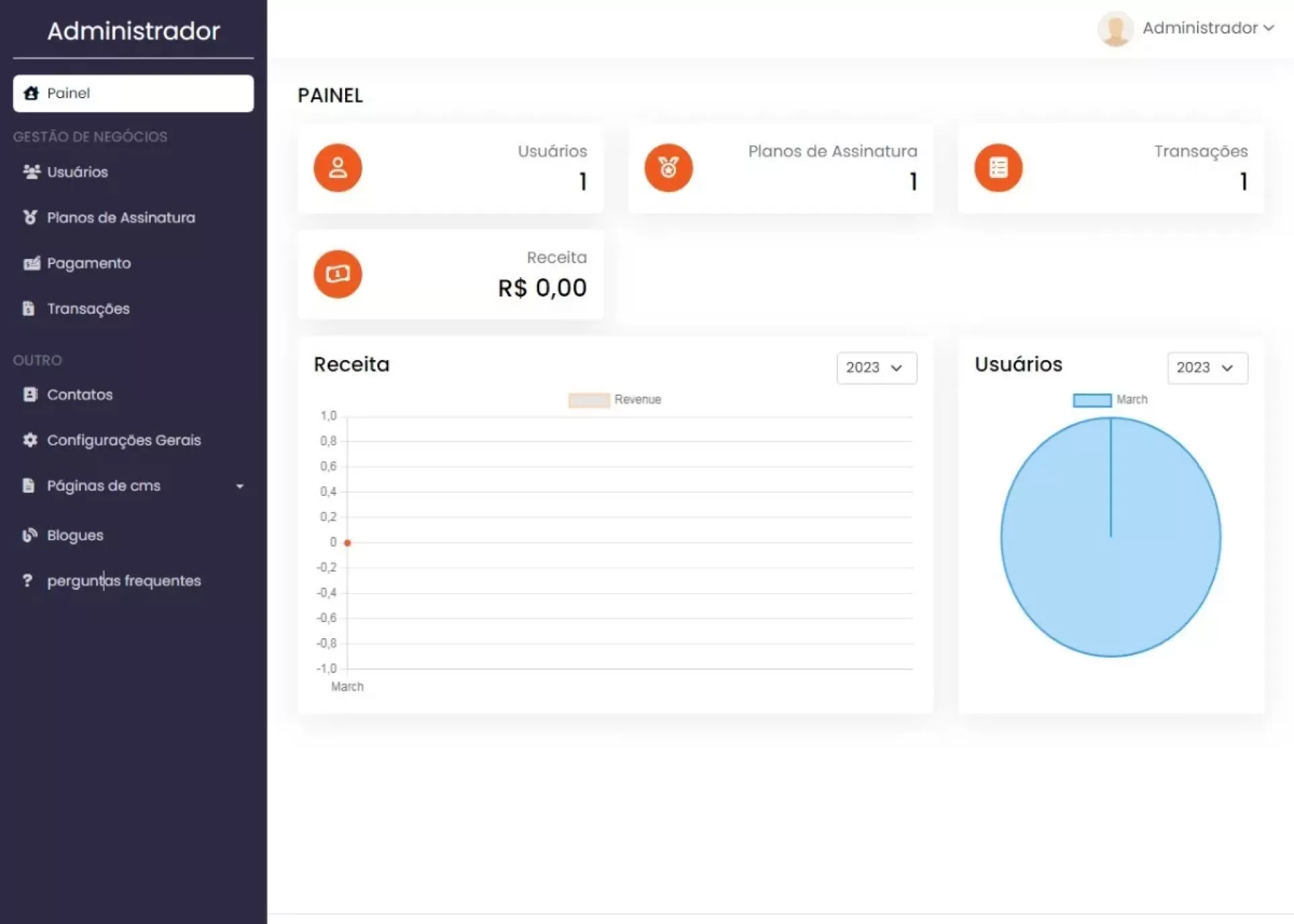Open the Receita chart year dropdown
Viewport: 1294px width, 924px height.
[x=876, y=368]
